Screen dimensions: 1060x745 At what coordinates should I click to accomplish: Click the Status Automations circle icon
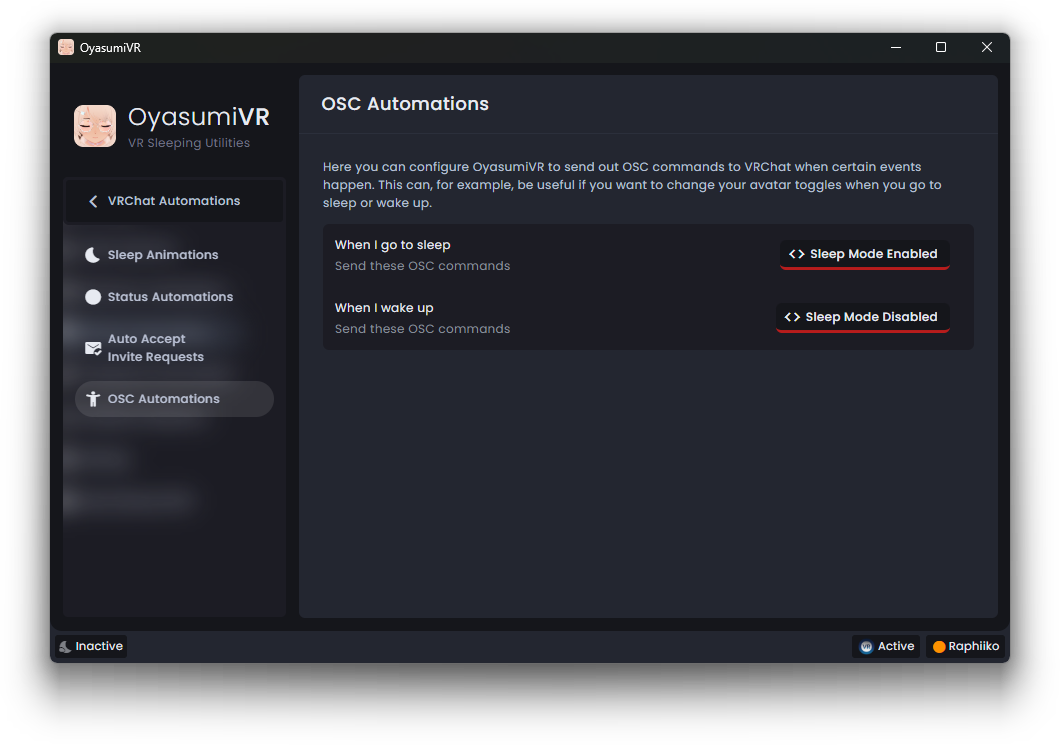pos(93,297)
